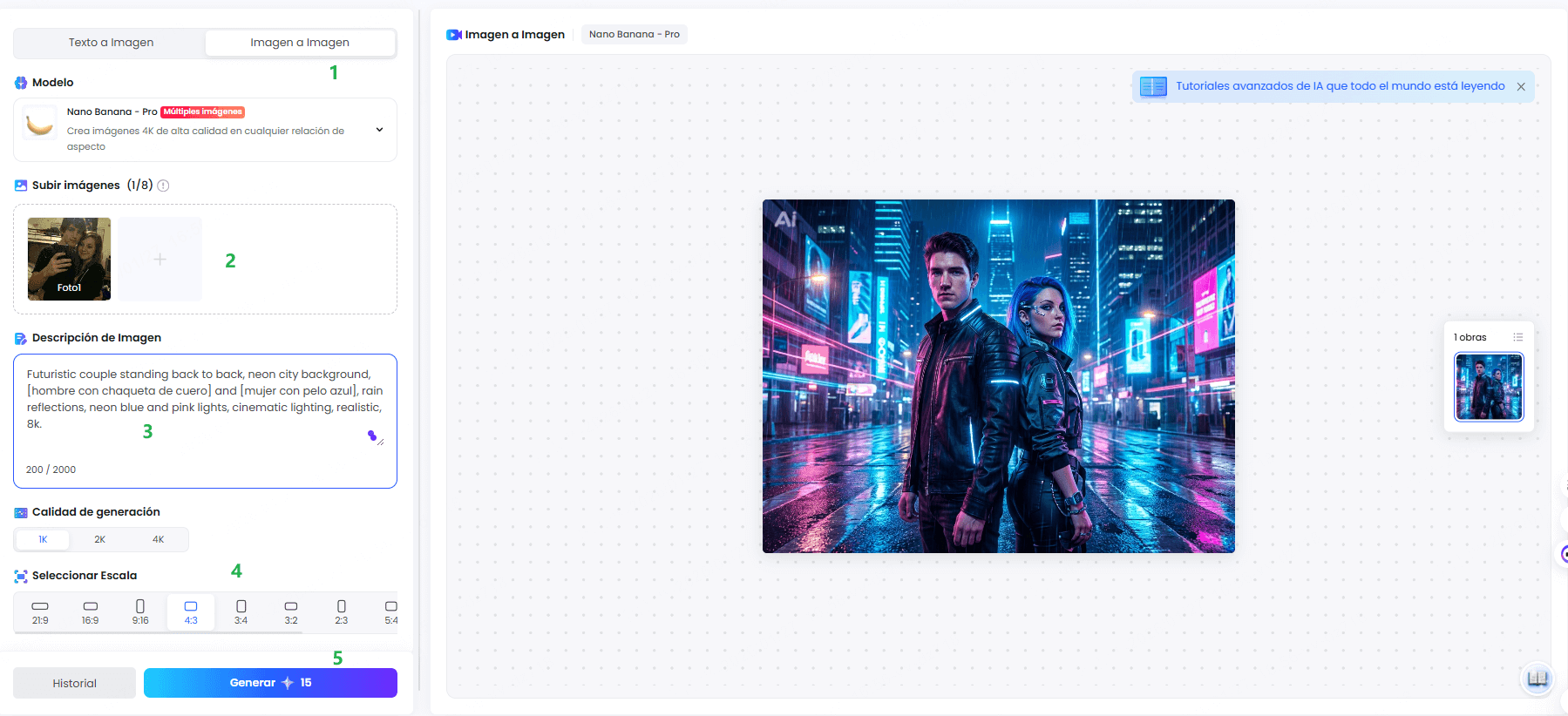
Task: Select the uploaded Foto1 thumbnail
Action: click(69, 259)
